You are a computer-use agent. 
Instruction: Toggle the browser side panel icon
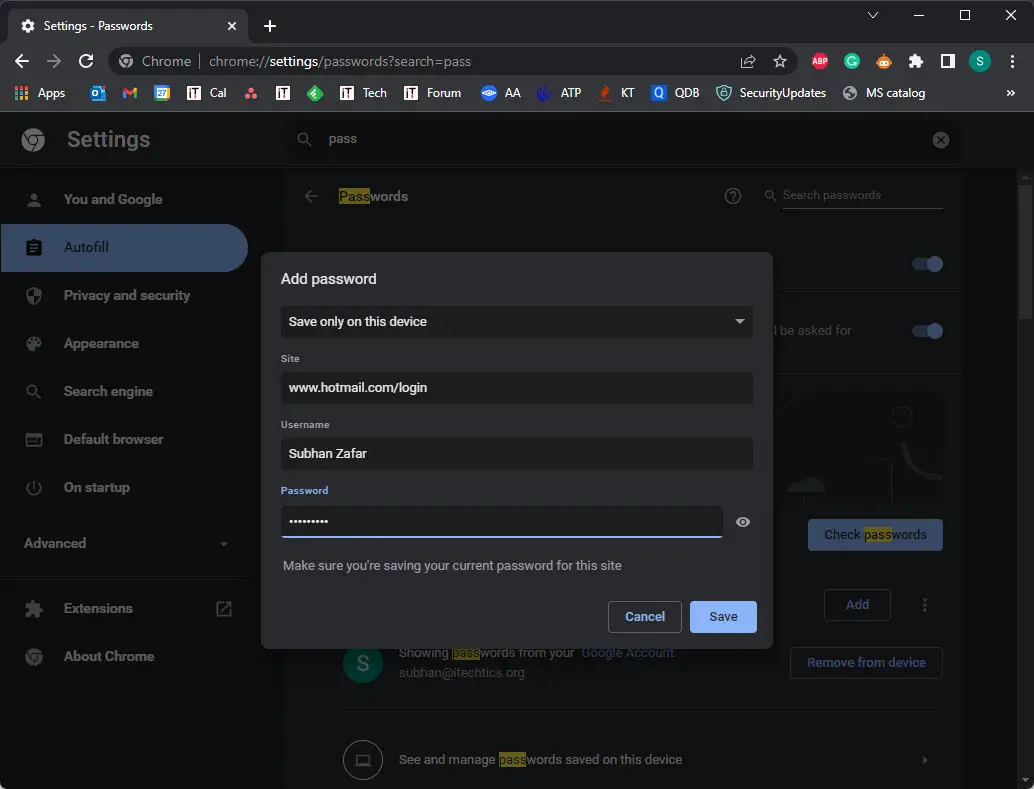coord(948,61)
